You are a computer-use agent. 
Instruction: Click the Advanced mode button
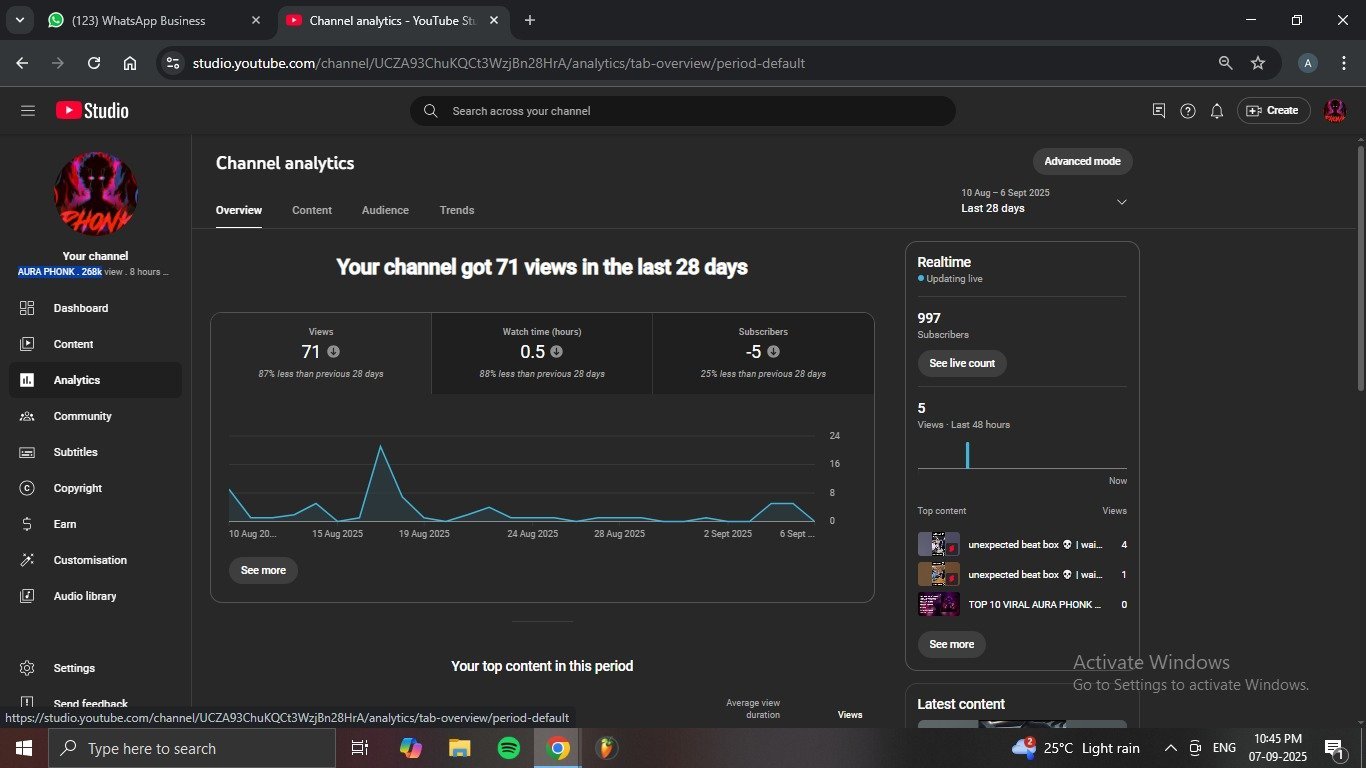(x=1082, y=161)
